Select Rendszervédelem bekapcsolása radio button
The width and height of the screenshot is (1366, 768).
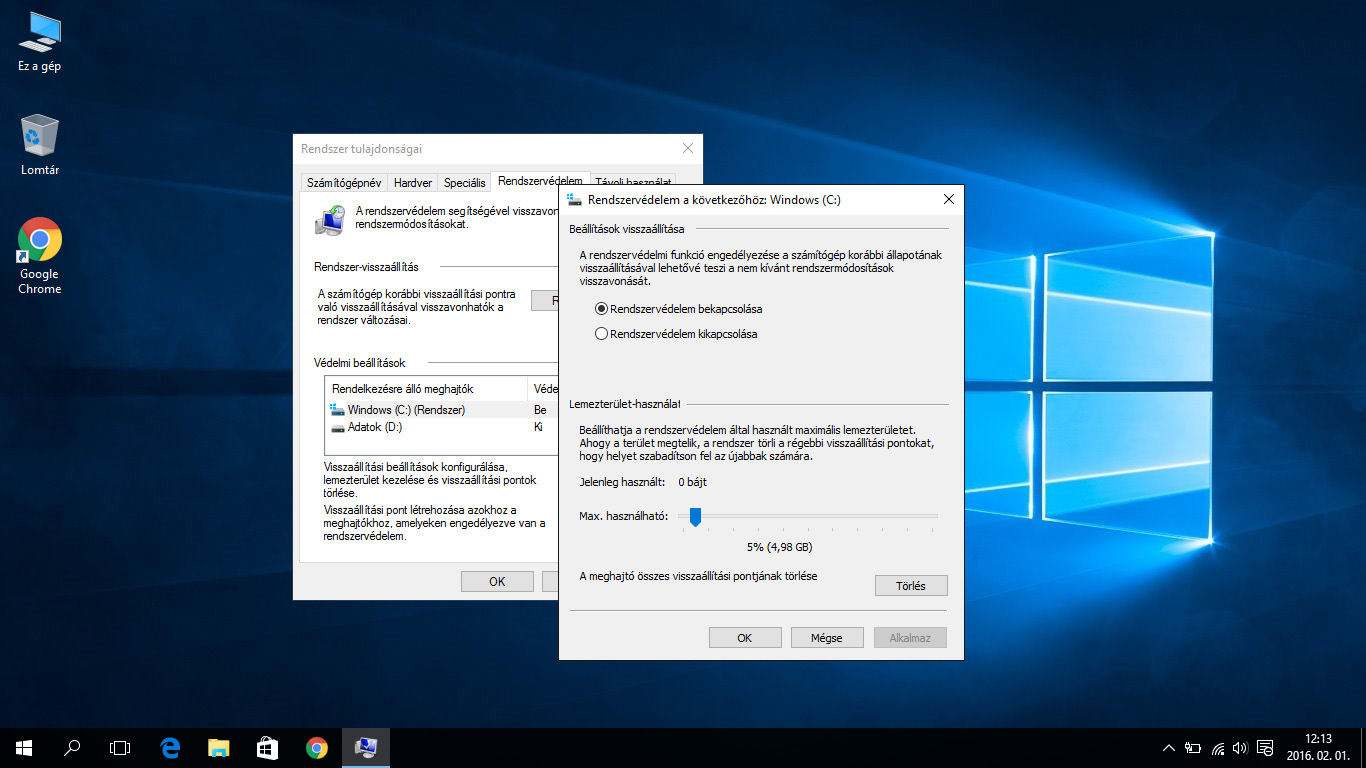coord(602,309)
